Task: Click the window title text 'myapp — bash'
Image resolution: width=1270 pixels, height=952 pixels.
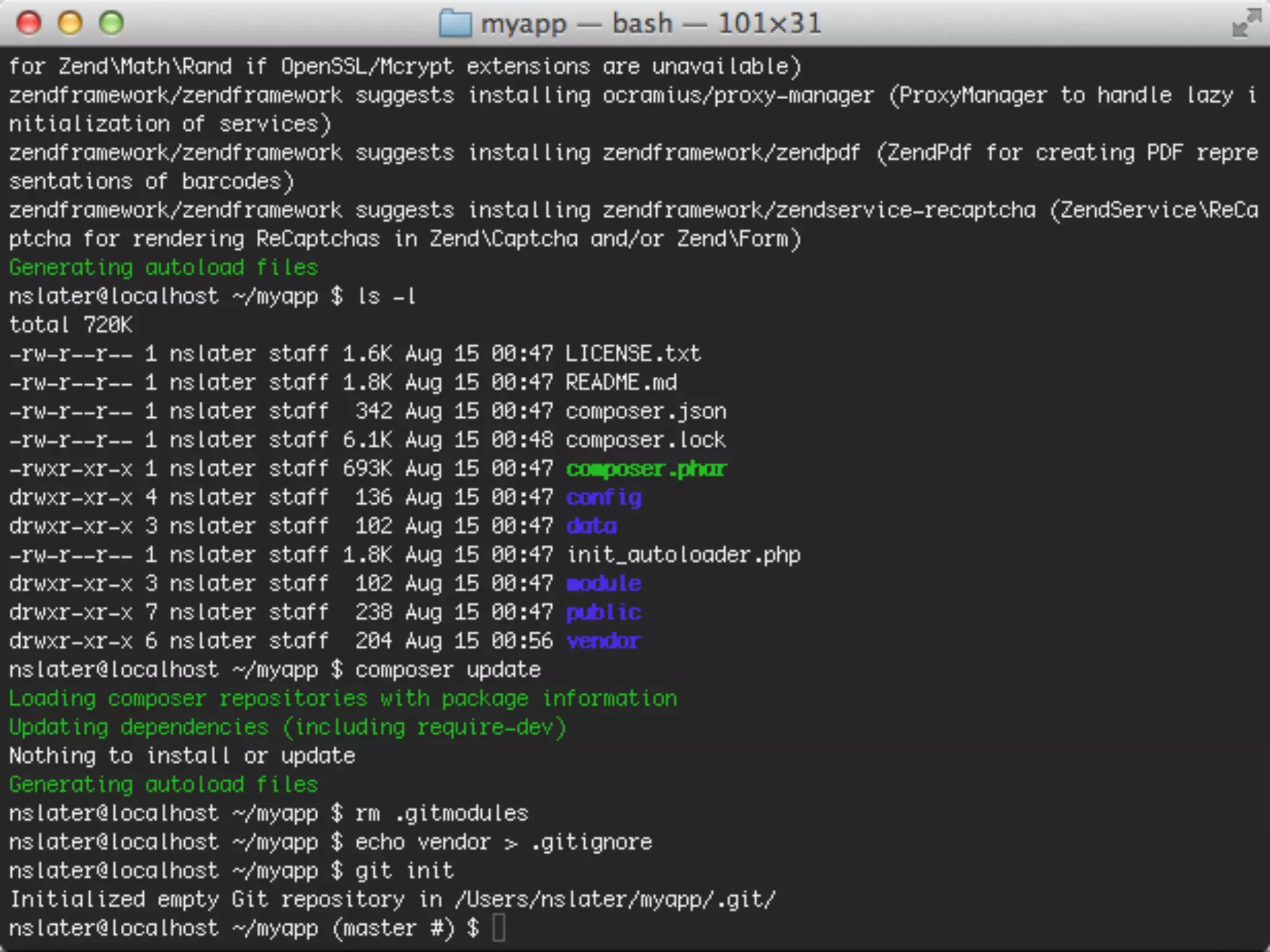Action: point(577,24)
